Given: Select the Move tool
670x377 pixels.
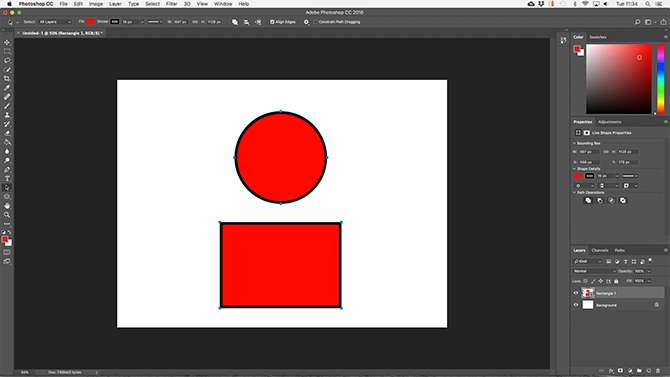Looking at the screenshot, I should tap(7, 42).
